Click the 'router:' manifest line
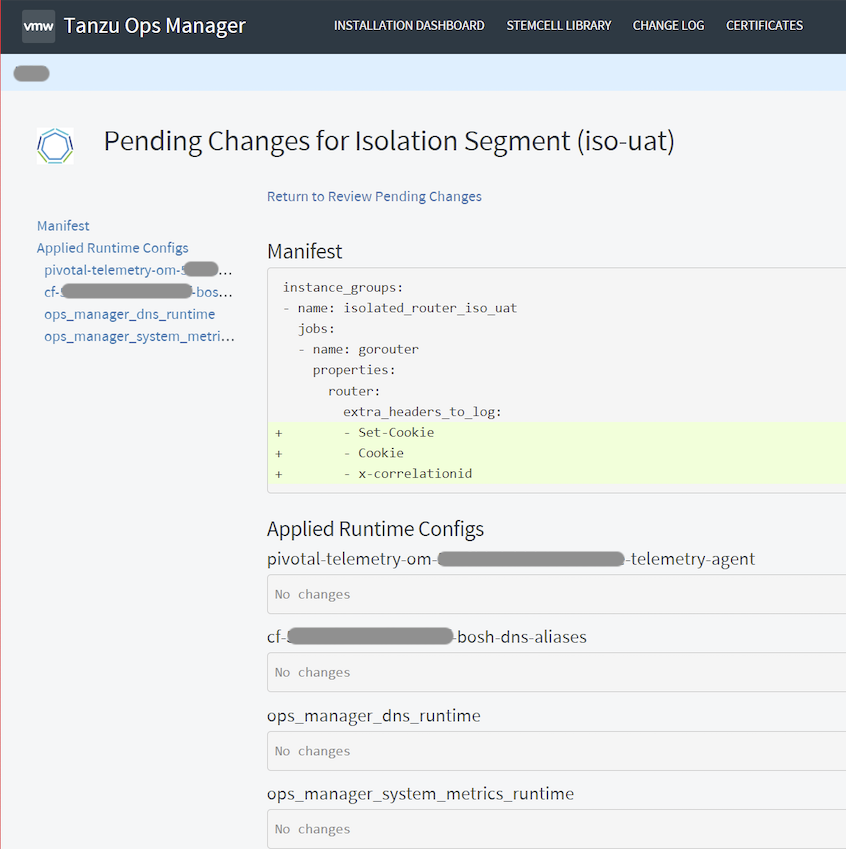 [x=354, y=391]
